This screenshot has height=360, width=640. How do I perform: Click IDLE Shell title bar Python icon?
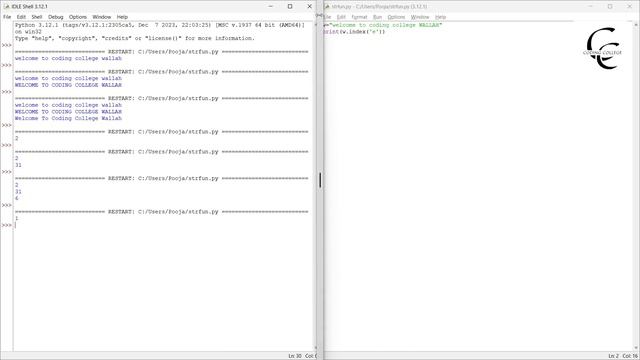pyautogui.click(x=7, y=7)
